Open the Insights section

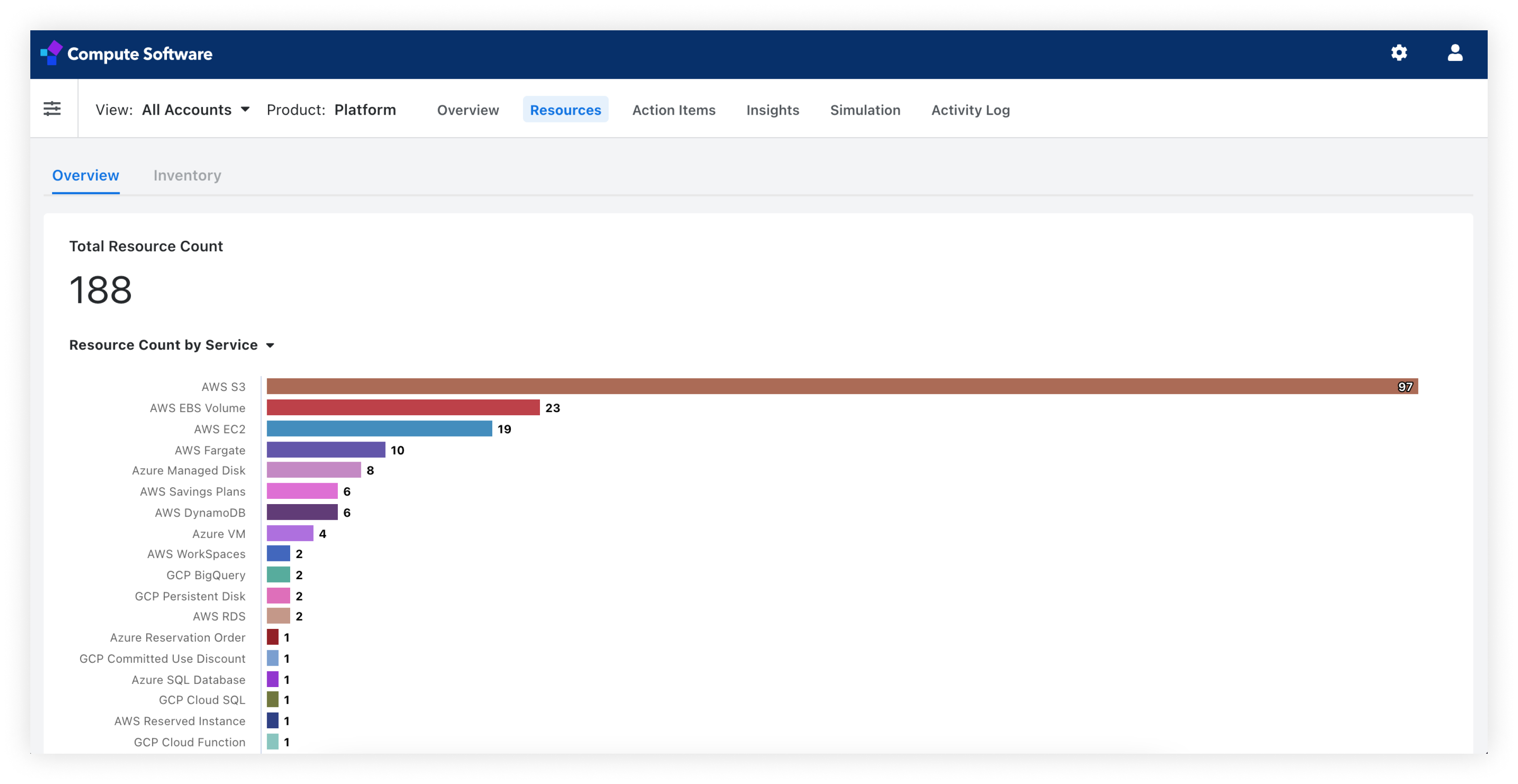773,110
